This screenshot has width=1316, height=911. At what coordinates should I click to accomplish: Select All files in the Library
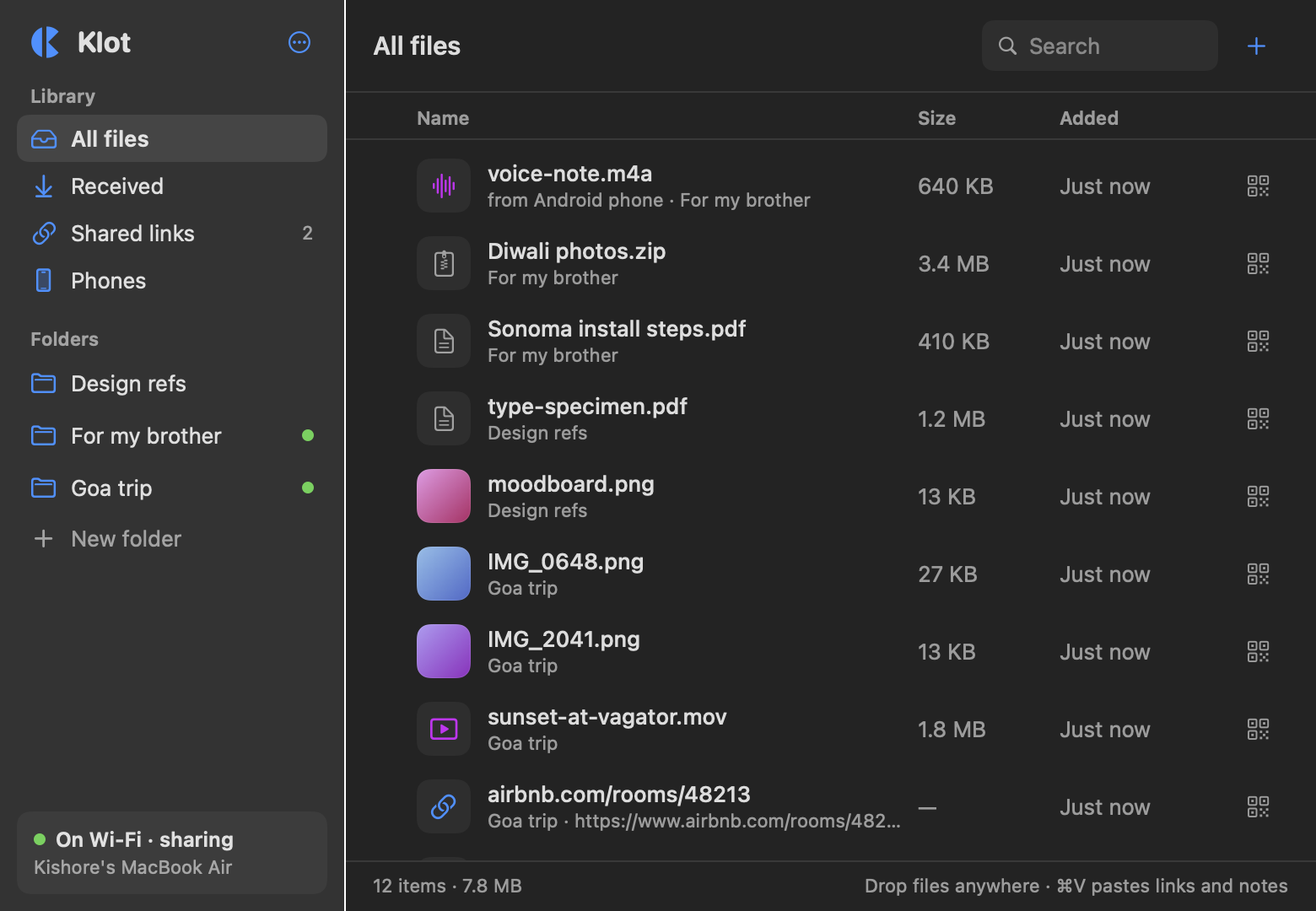[172, 138]
